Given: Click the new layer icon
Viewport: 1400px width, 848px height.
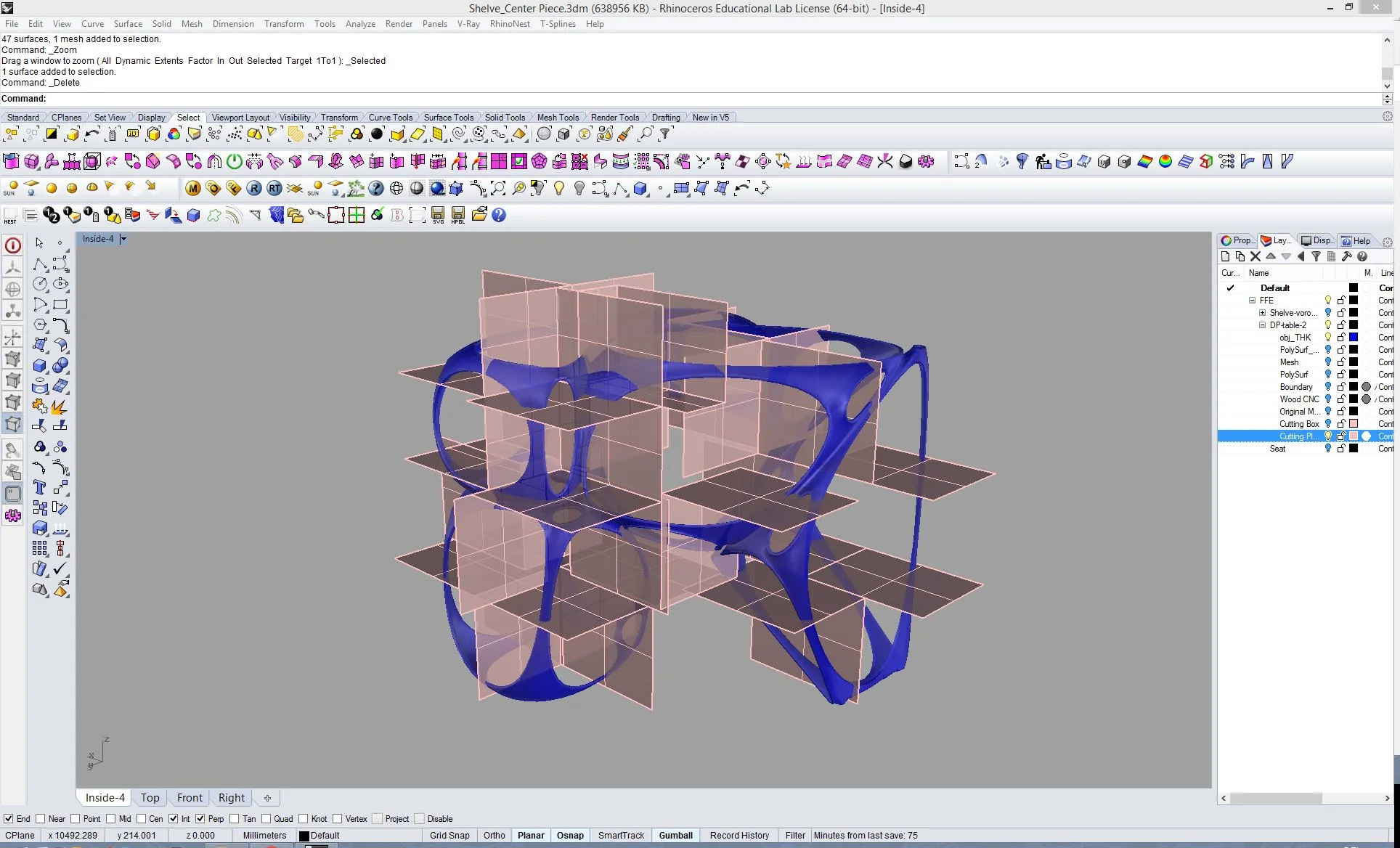Looking at the screenshot, I should (1226, 256).
